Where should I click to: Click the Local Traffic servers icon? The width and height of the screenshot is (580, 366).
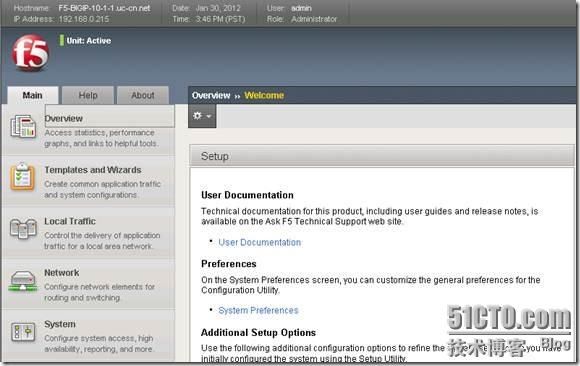point(23,228)
